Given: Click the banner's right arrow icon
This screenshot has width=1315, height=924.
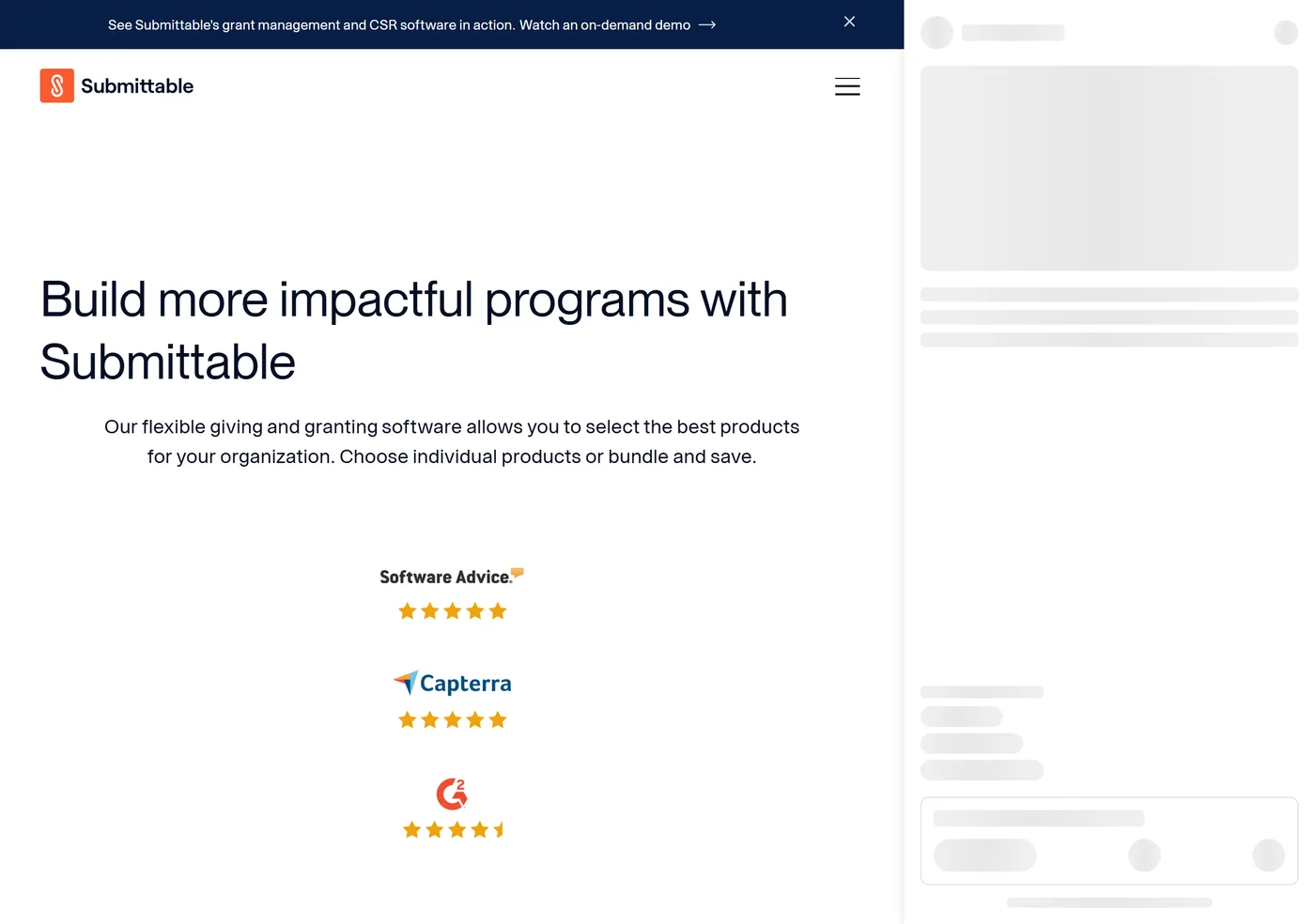Looking at the screenshot, I should tap(707, 25).
